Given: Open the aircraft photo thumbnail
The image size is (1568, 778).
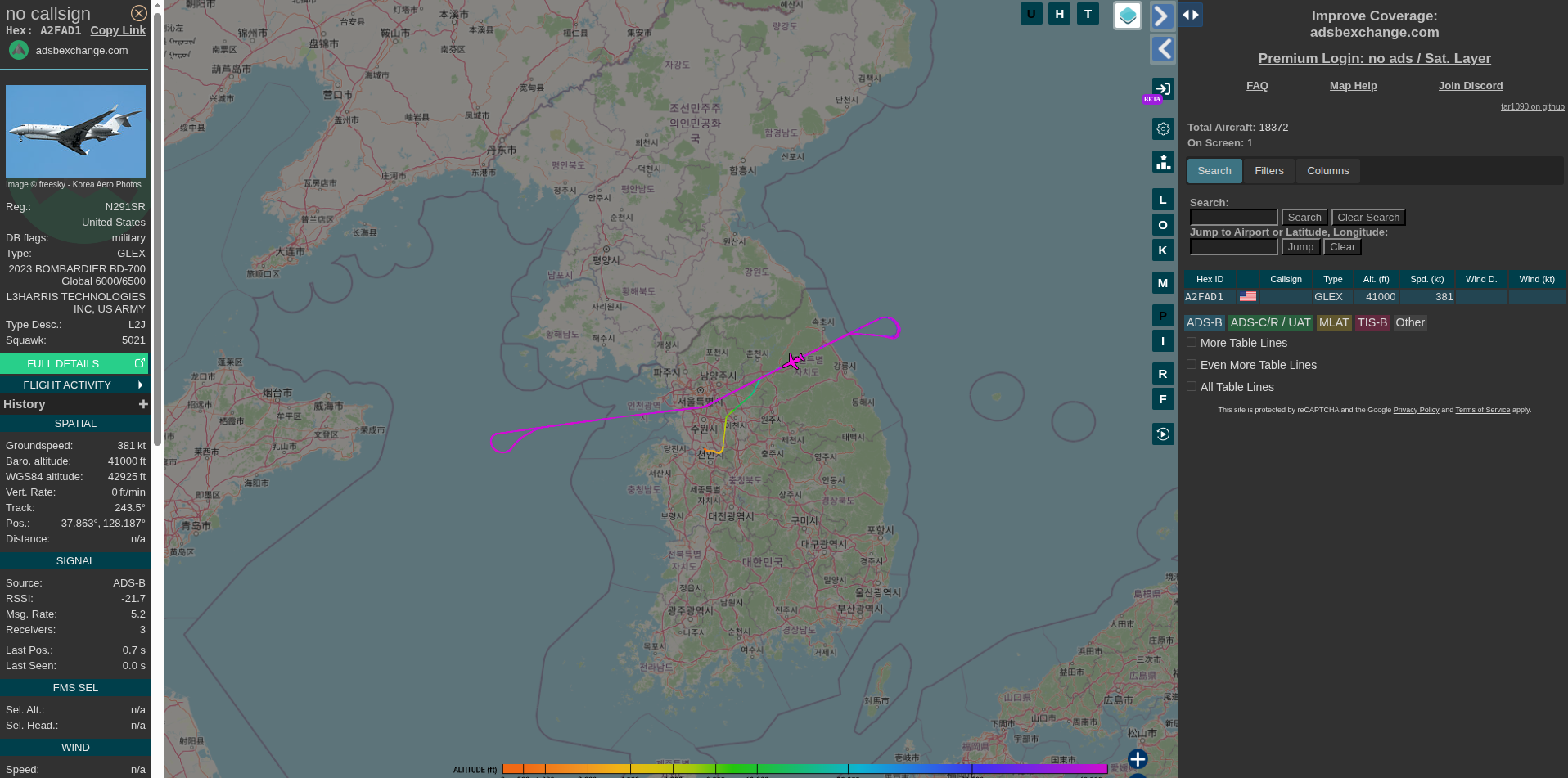Looking at the screenshot, I should click(75, 131).
